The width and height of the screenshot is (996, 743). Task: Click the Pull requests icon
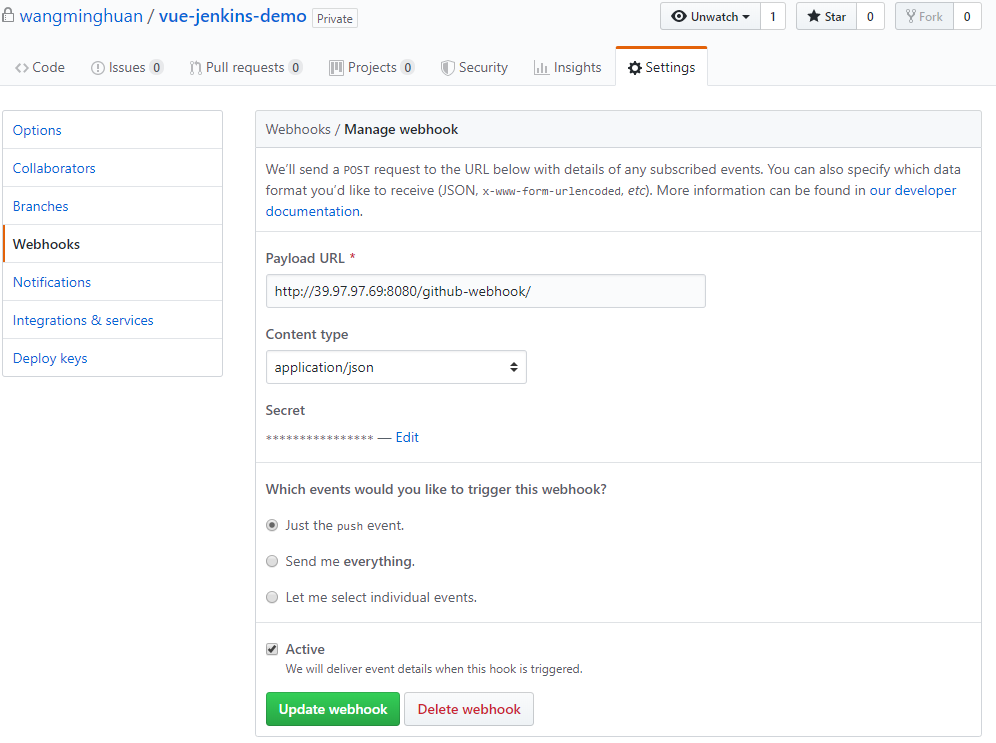(x=196, y=68)
